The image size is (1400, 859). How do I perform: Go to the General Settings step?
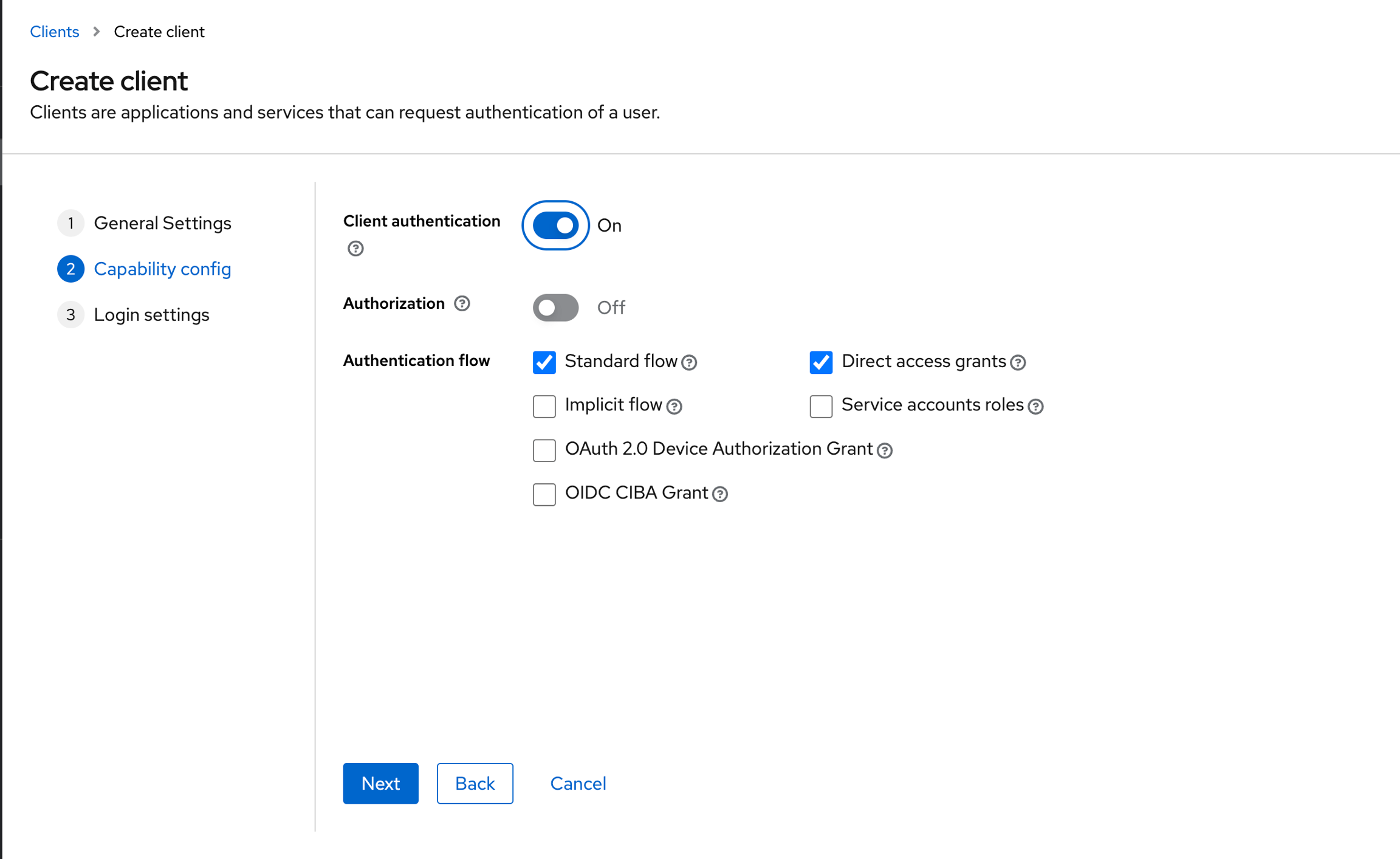pos(162,223)
